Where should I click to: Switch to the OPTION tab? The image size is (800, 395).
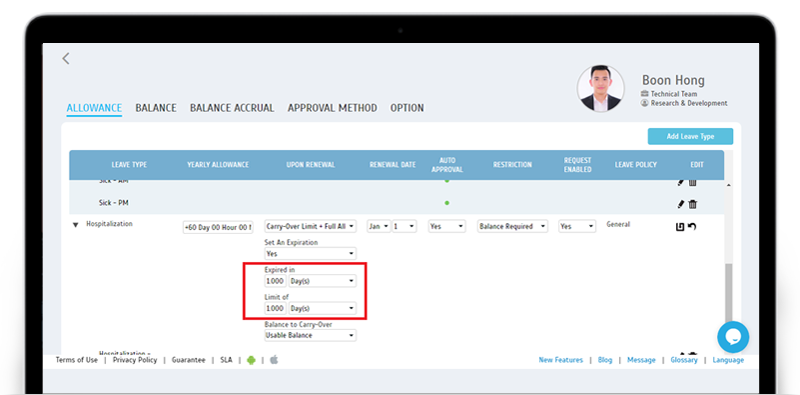407,108
